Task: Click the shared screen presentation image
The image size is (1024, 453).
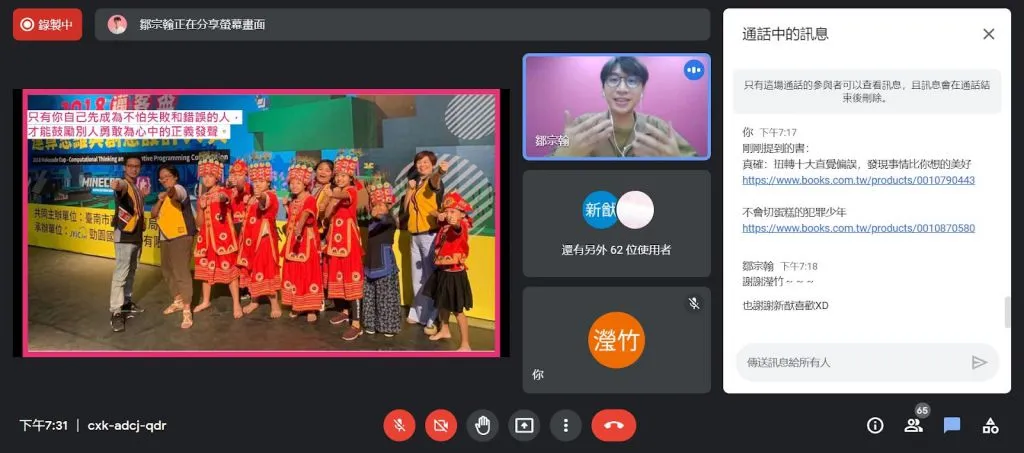Action: coord(261,222)
